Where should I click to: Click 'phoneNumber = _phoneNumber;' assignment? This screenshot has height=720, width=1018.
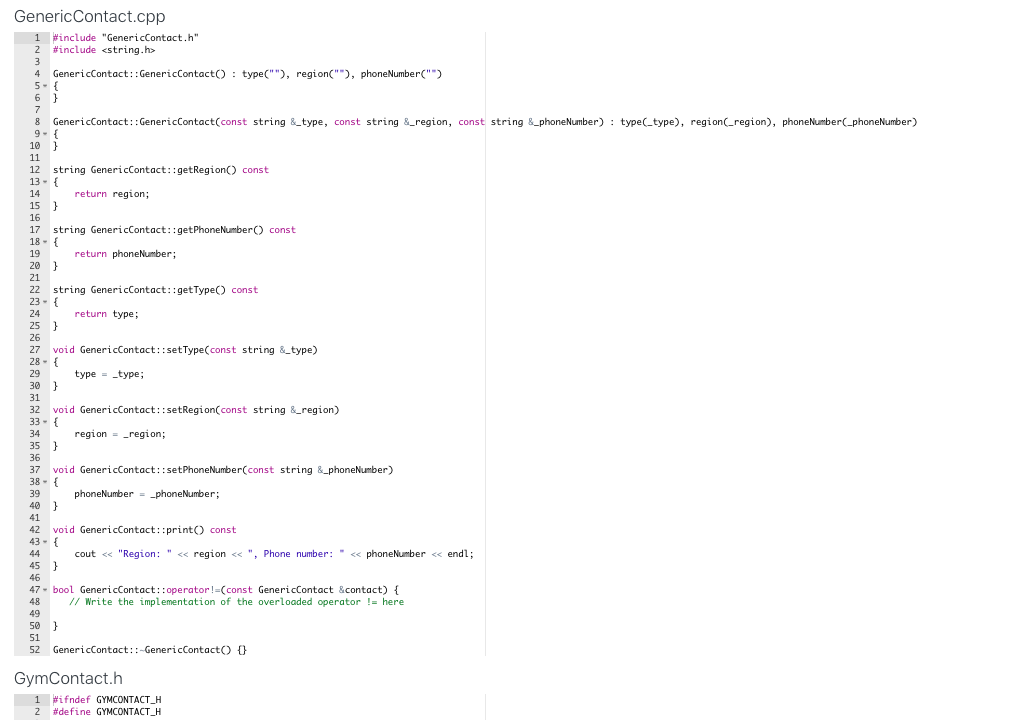(x=147, y=494)
